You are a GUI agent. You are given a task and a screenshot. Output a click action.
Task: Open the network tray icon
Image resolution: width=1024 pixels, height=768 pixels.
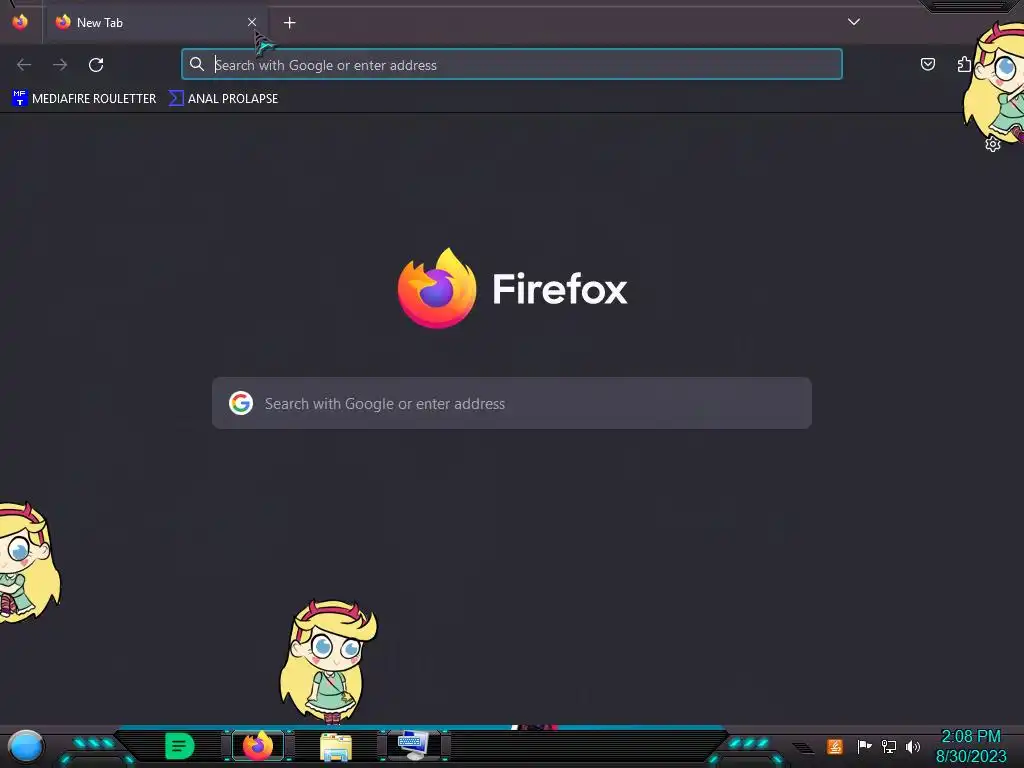click(889, 746)
